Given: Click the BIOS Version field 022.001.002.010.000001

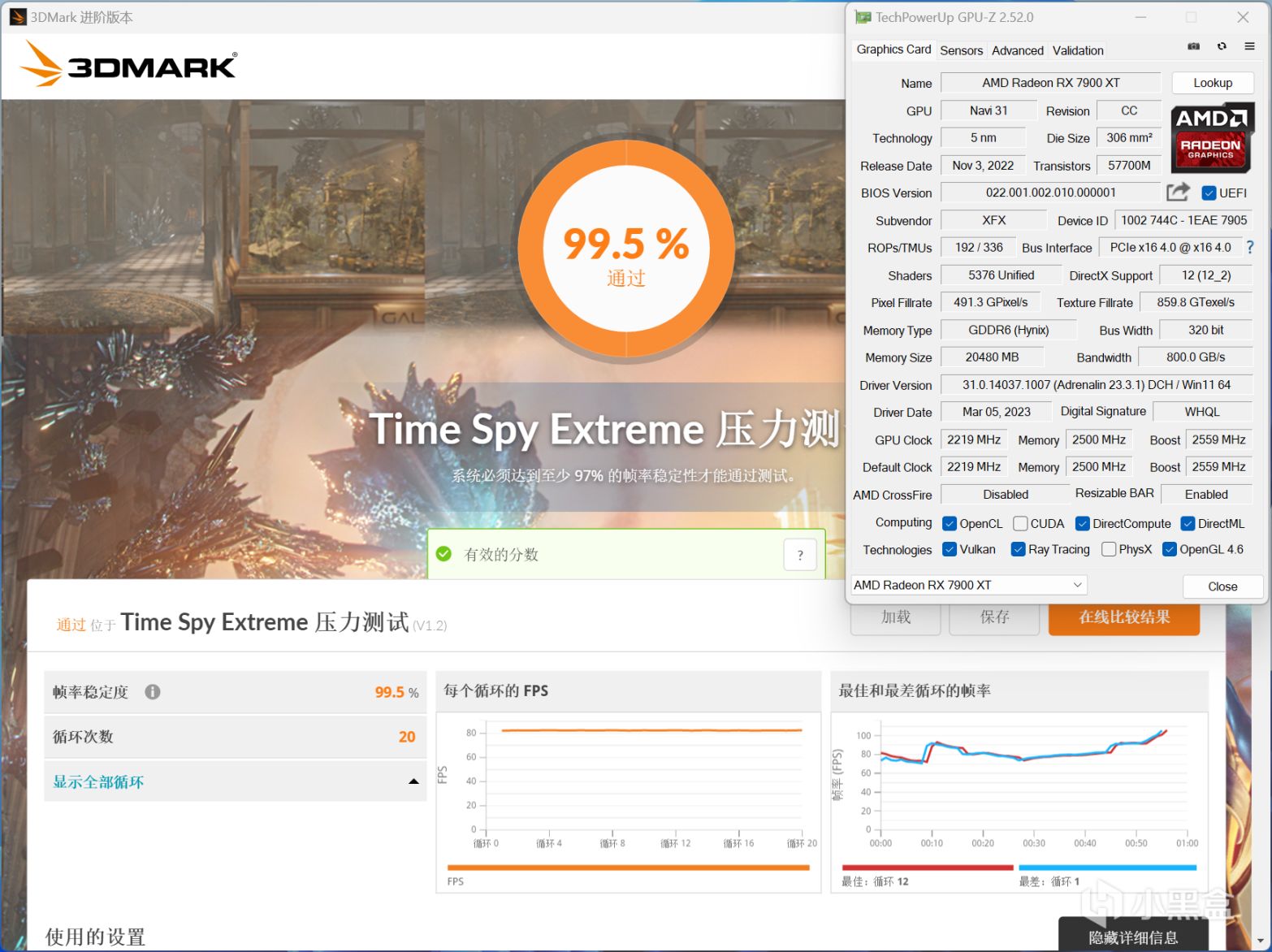Looking at the screenshot, I should point(1050,193).
